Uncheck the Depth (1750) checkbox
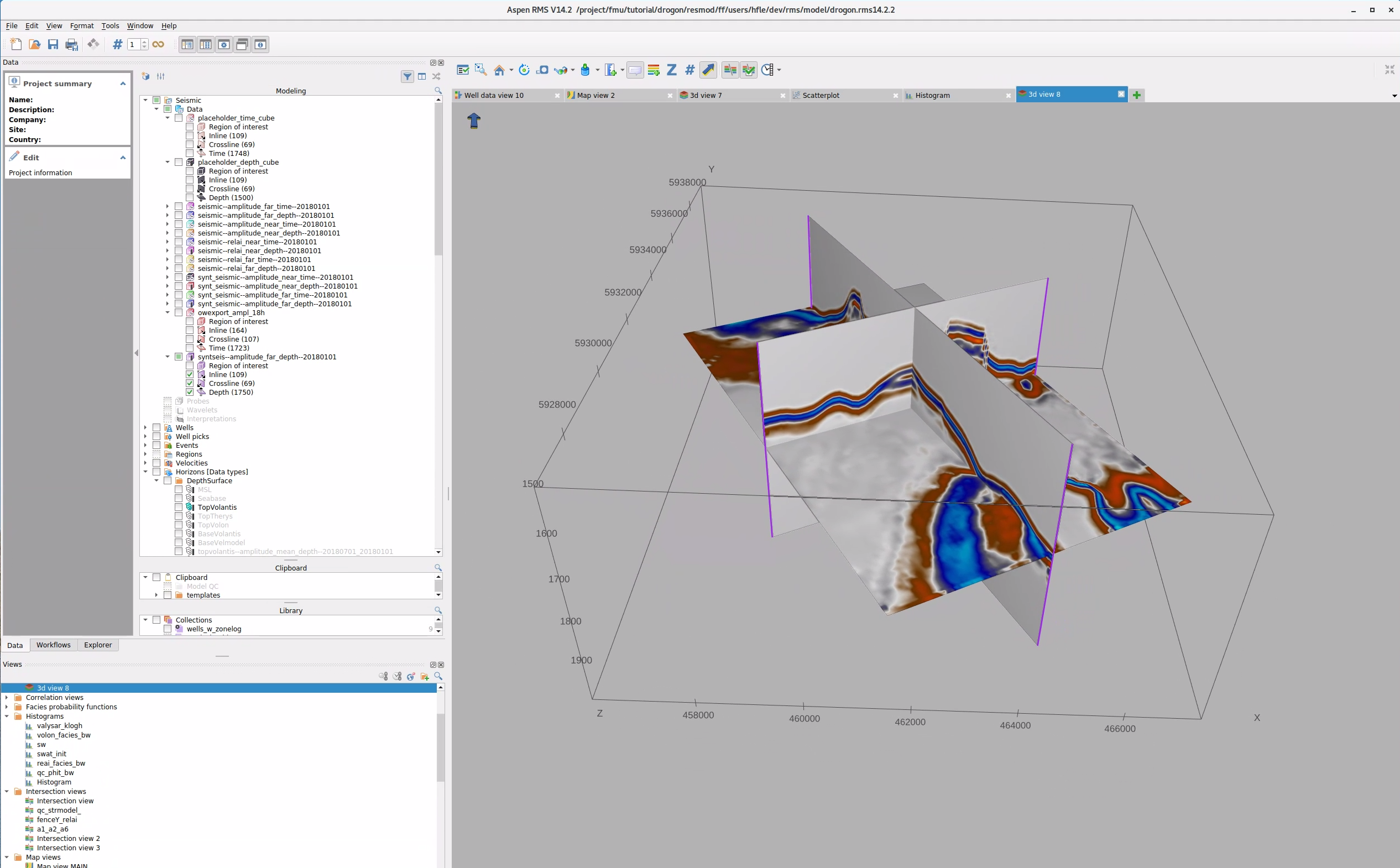1400x868 pixels. tap(190, 392)
